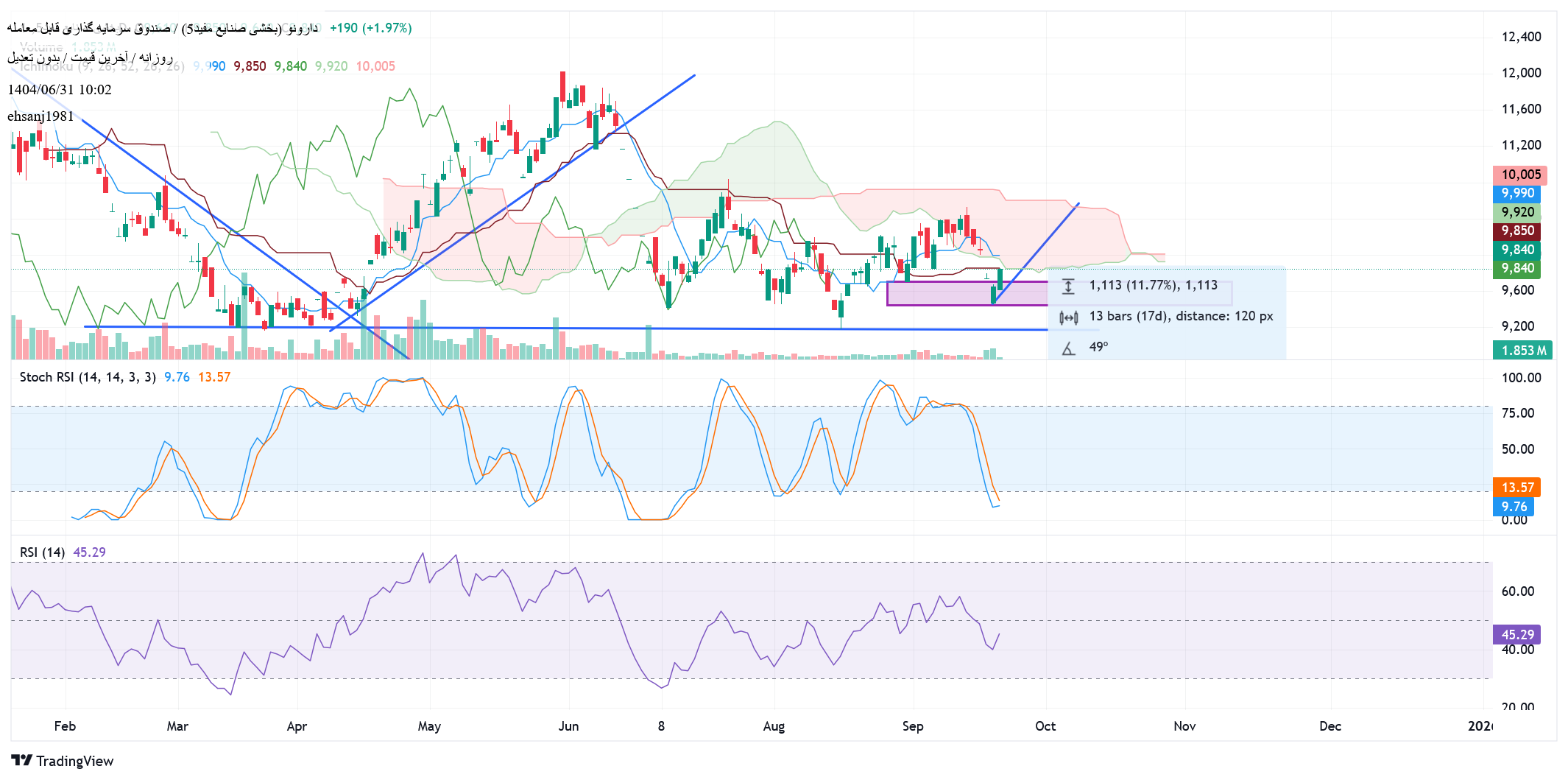The height and width of the screenshot is (780, 1568).
Task: Click the +190 (+1.97%) change value
Action: coord(371,28)
